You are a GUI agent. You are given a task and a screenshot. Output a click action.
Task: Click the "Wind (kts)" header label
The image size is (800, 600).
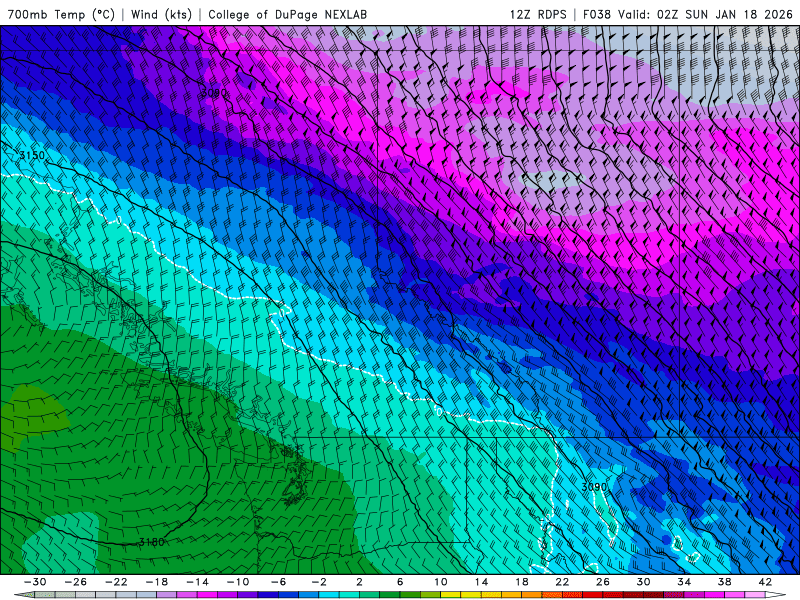(161, 14)
